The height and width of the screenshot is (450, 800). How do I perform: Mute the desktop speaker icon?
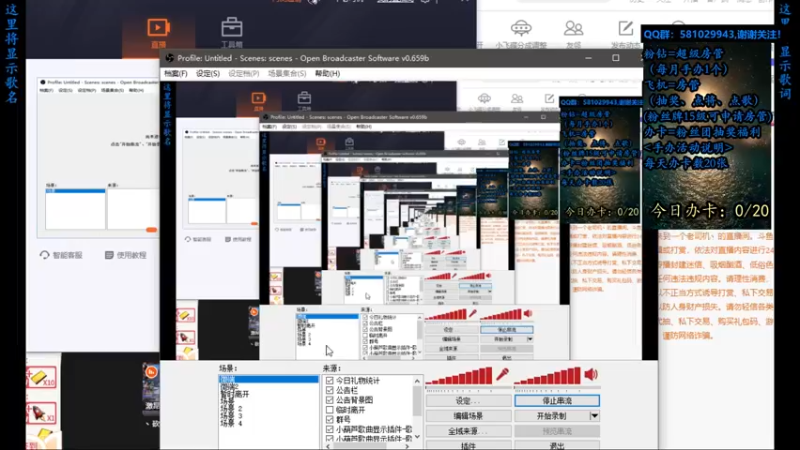(x=591, y=374)
